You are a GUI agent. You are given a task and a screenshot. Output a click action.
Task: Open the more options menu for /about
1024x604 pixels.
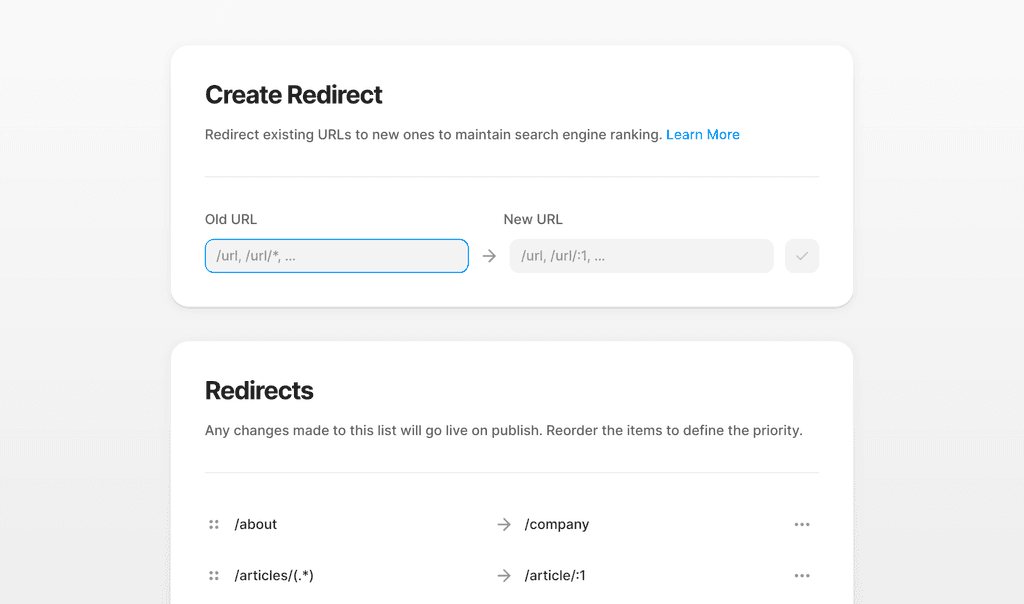pos(802,524)
